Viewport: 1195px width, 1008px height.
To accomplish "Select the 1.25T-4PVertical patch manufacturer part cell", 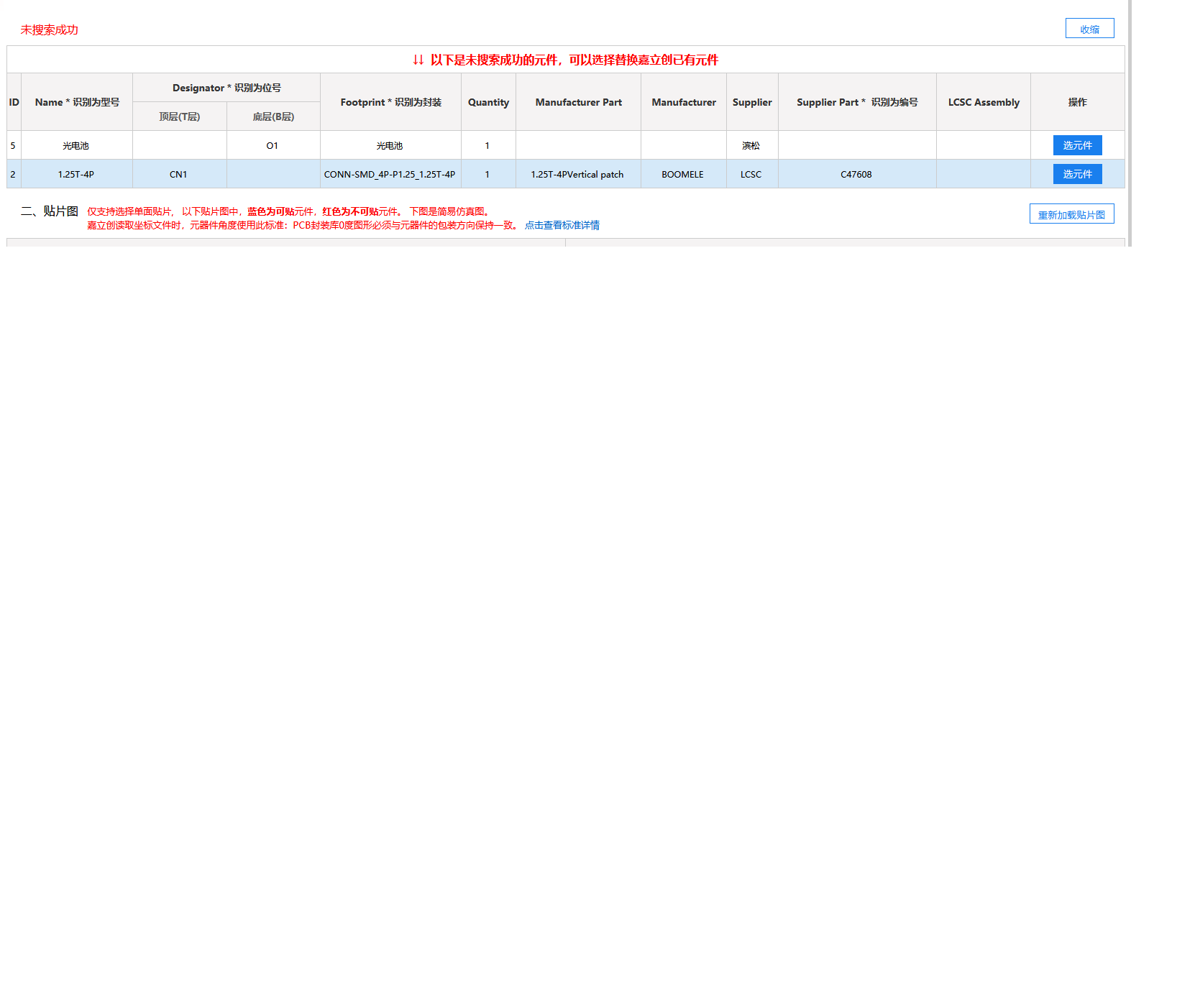I will [x=577, y=174].
